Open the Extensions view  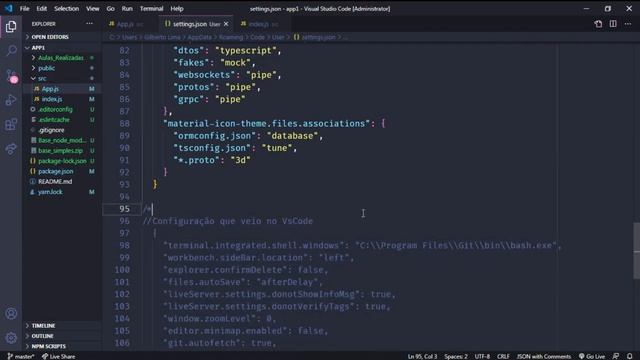[11, 124]
